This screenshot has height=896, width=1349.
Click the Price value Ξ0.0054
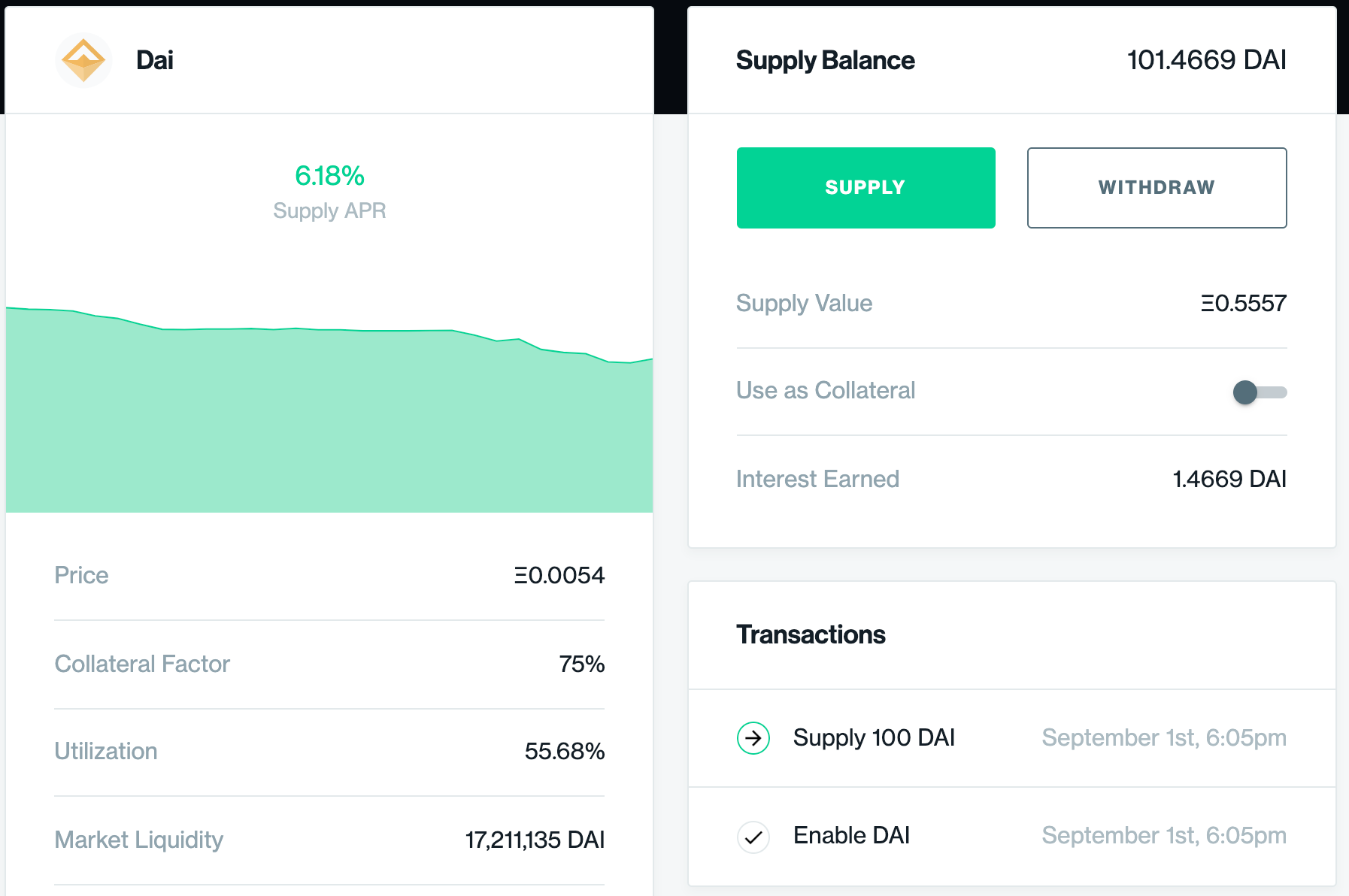(559, 576)
